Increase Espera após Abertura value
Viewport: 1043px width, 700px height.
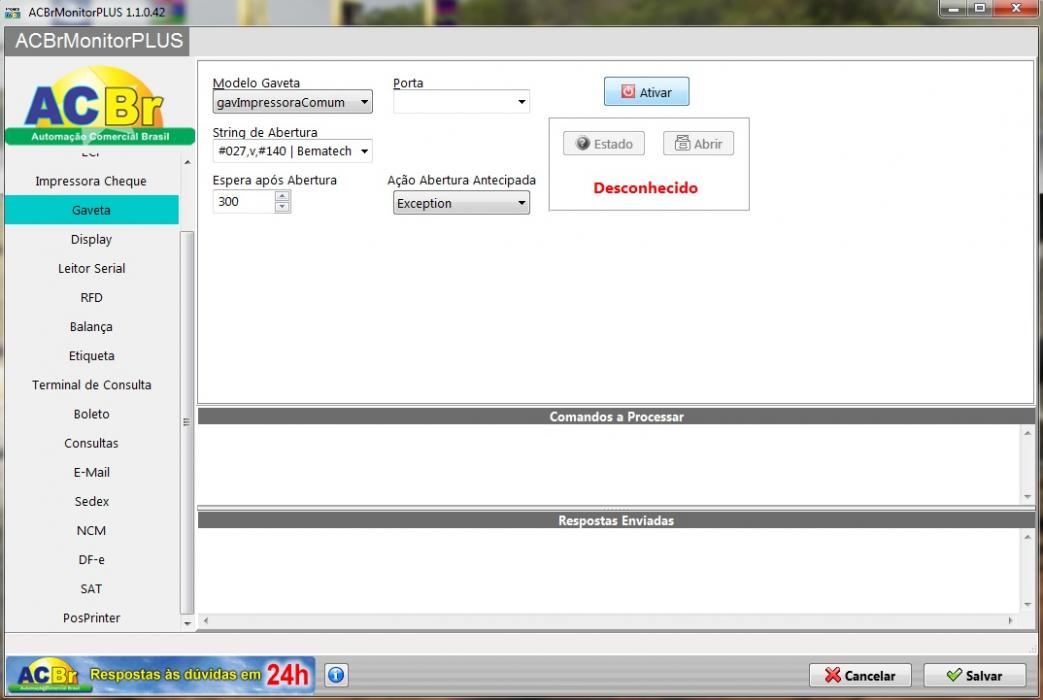pos(283,196)
